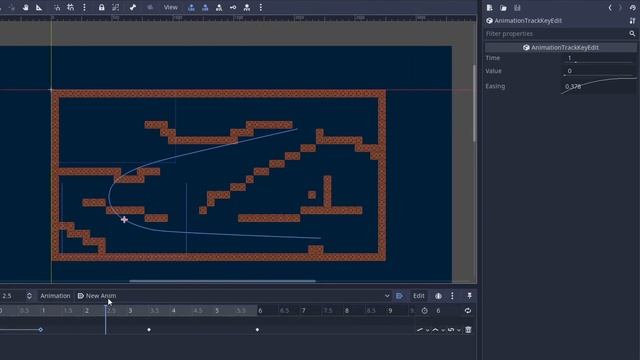Open animation key options three-dot menu
The image size is (640, 360).
pyautogui.click(x=260, y=7)
